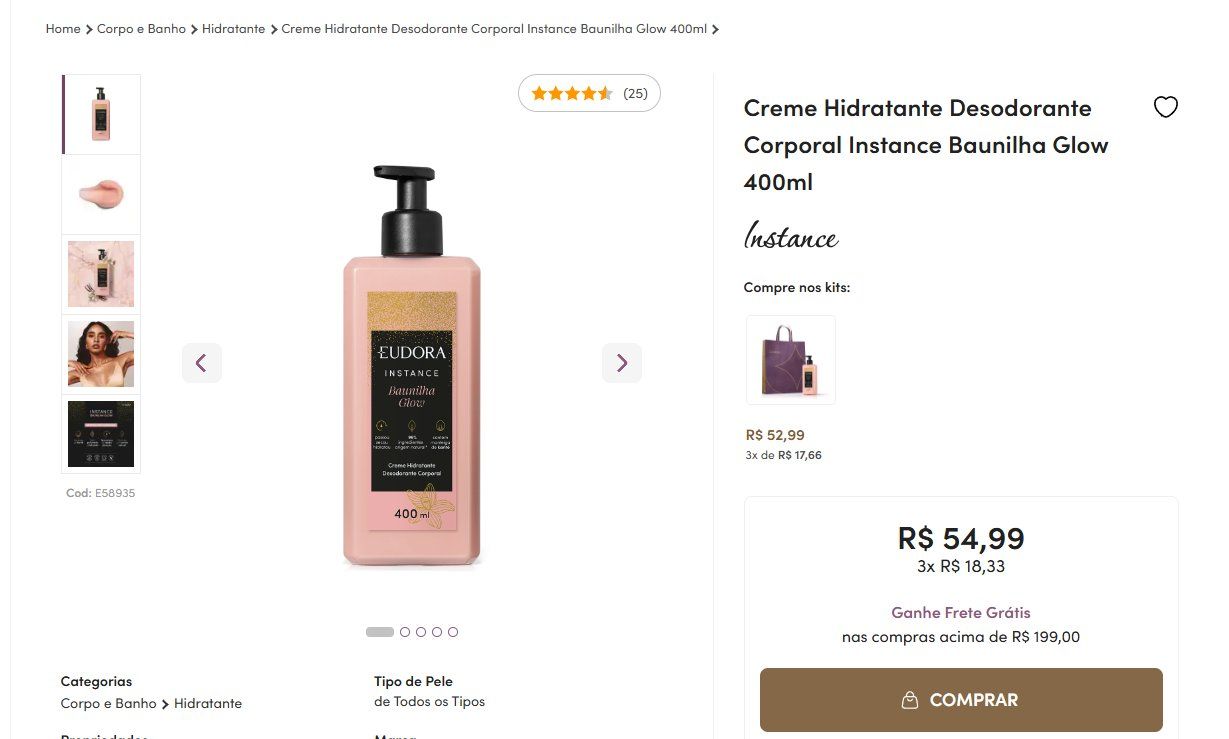
Task: Select the black ingredients info thumbnail
Action: point(101,434)
